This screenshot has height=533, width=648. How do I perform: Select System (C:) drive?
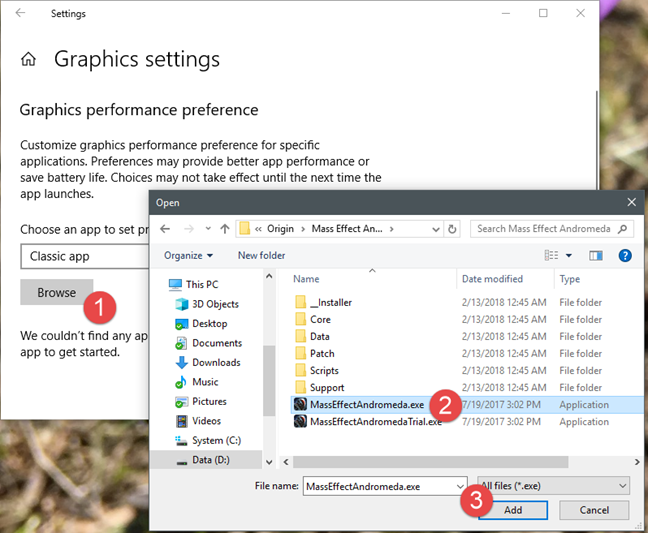(x=208, y=440)
